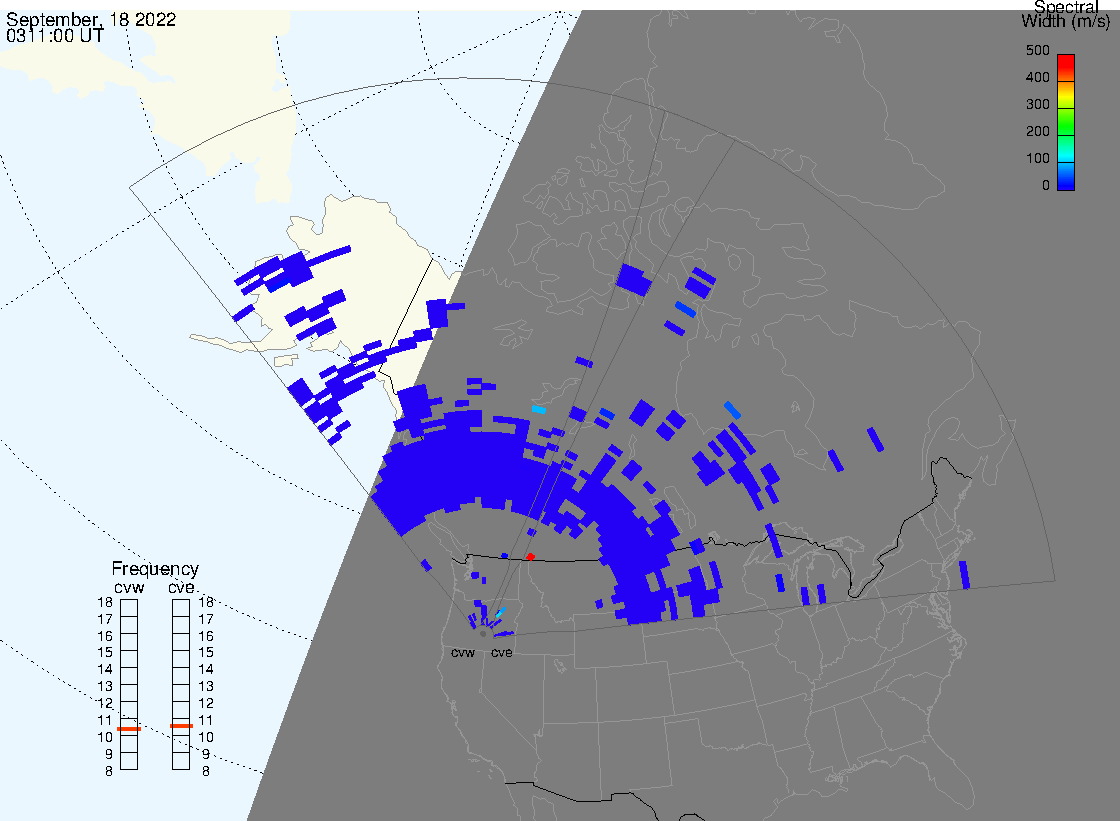Click the radar site dot between cvw and cve
This screenshot has height=821, width=1120.
(484, 634)
